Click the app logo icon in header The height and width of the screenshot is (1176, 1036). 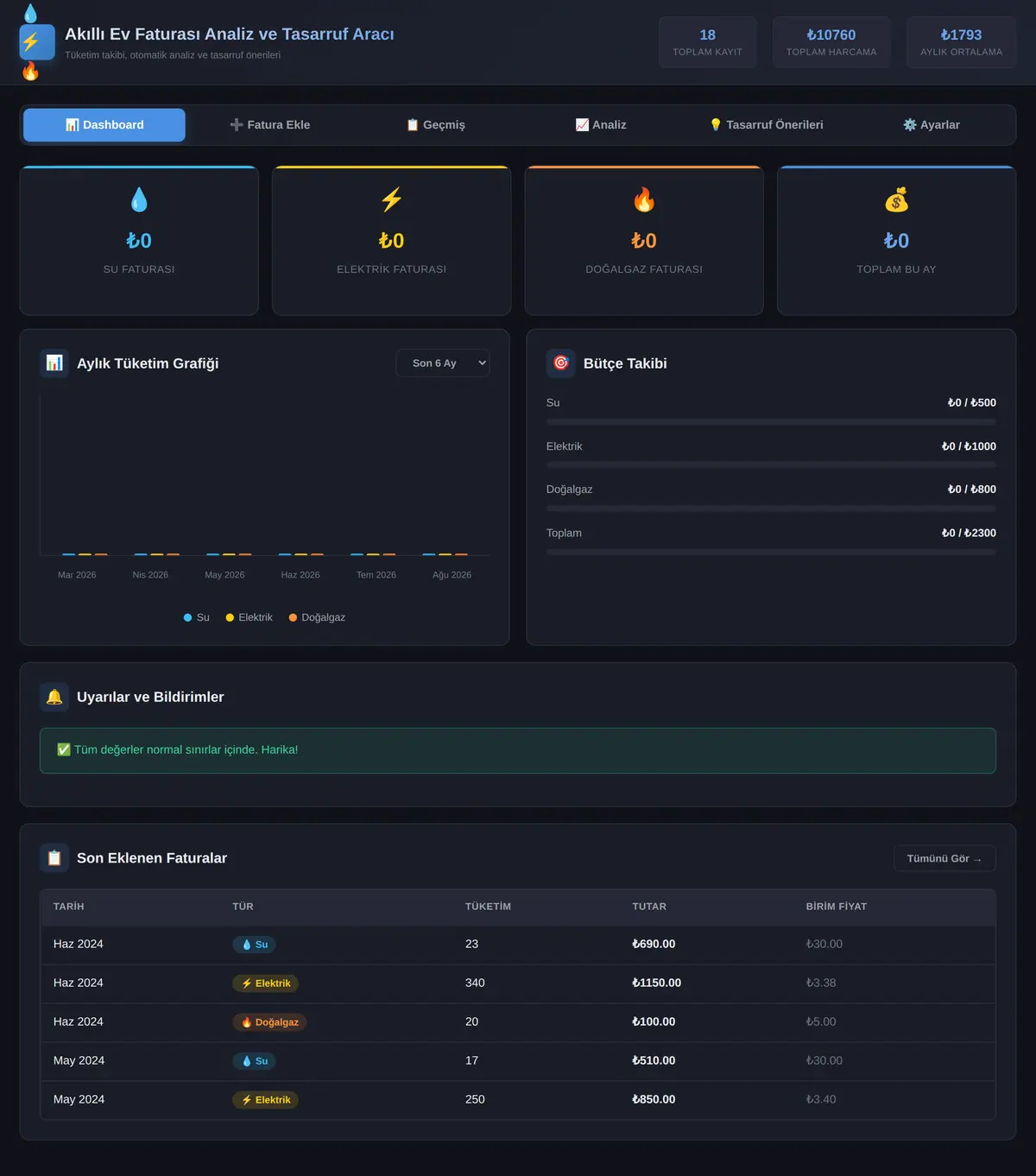point(37,41)
